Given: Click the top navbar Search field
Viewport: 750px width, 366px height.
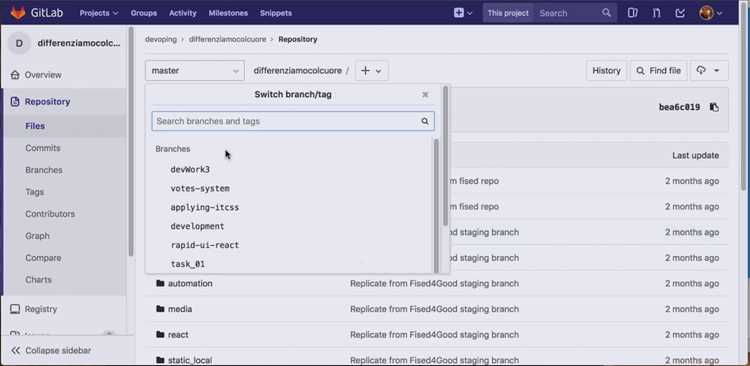Looking at the screenshot, I should click(575, 13).
